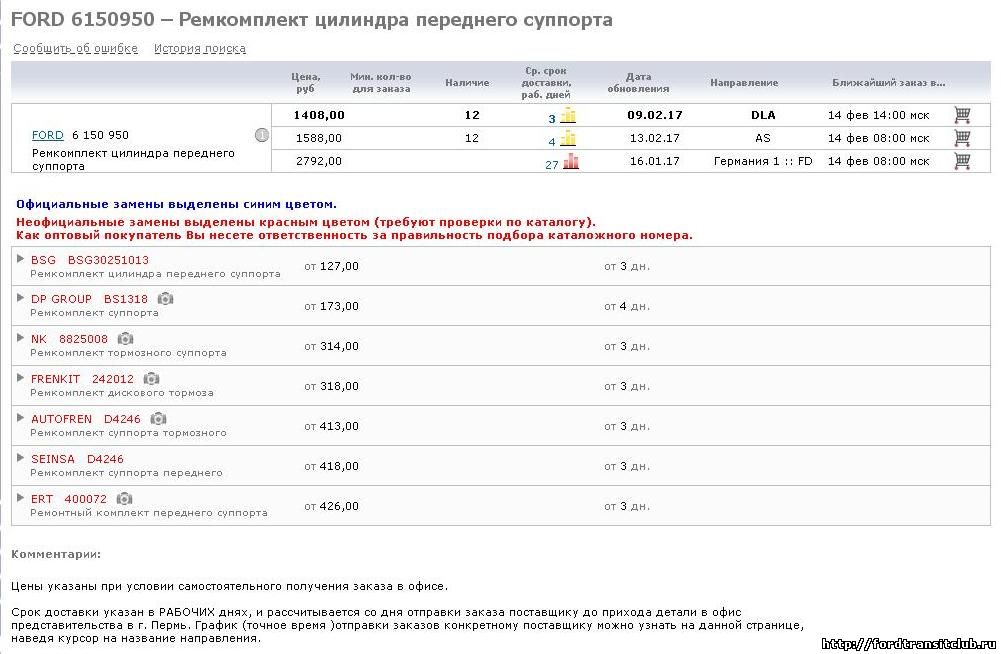Viewport: 1001px width, 654px height.
Task: Sort by 'Направление' column header
Action: coord(744,82)
